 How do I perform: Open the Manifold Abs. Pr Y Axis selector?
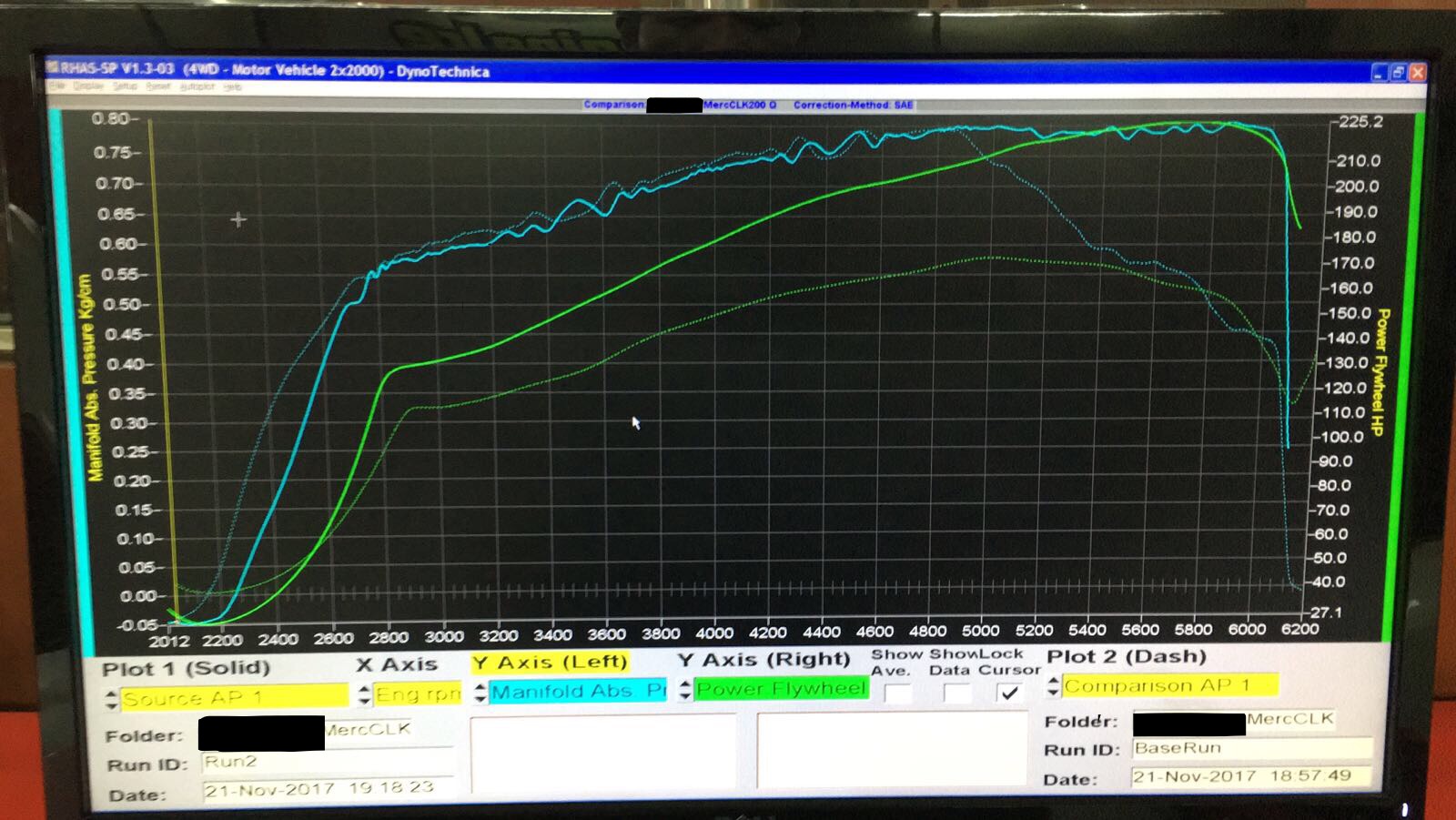click(x=578, y=692)
